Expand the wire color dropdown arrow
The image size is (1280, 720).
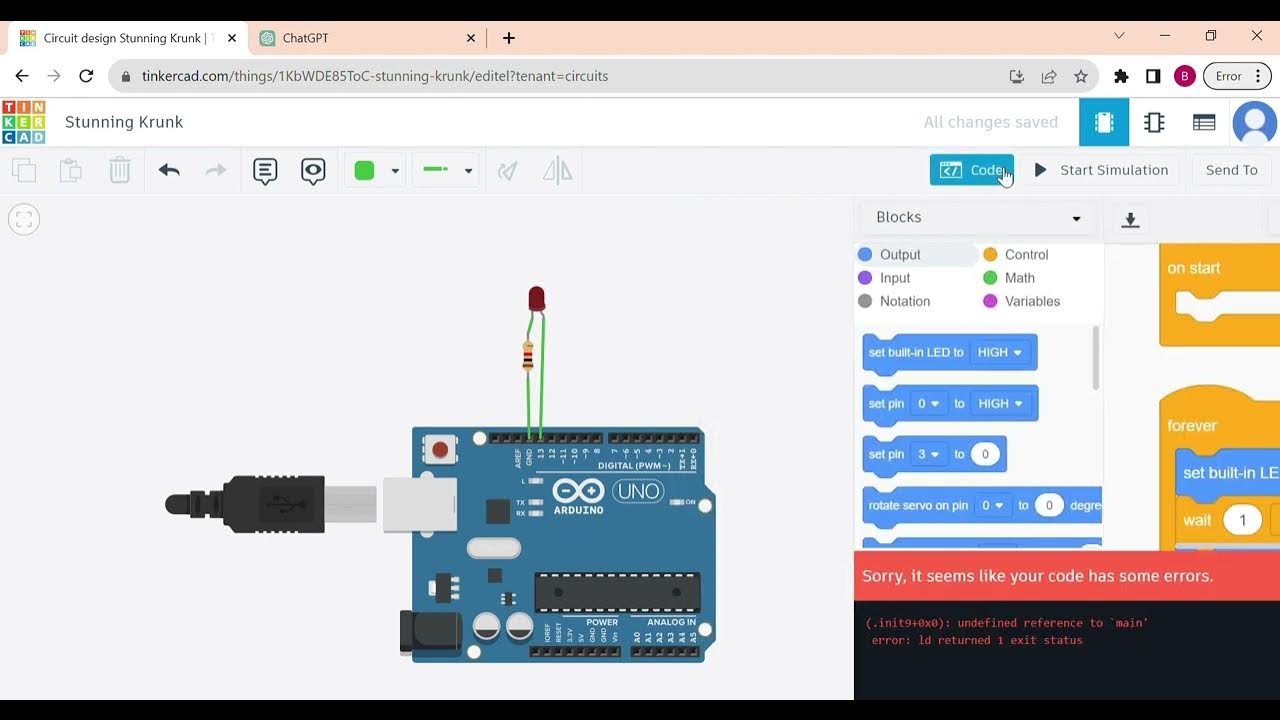pyautogui.click(x=395, y=171)
